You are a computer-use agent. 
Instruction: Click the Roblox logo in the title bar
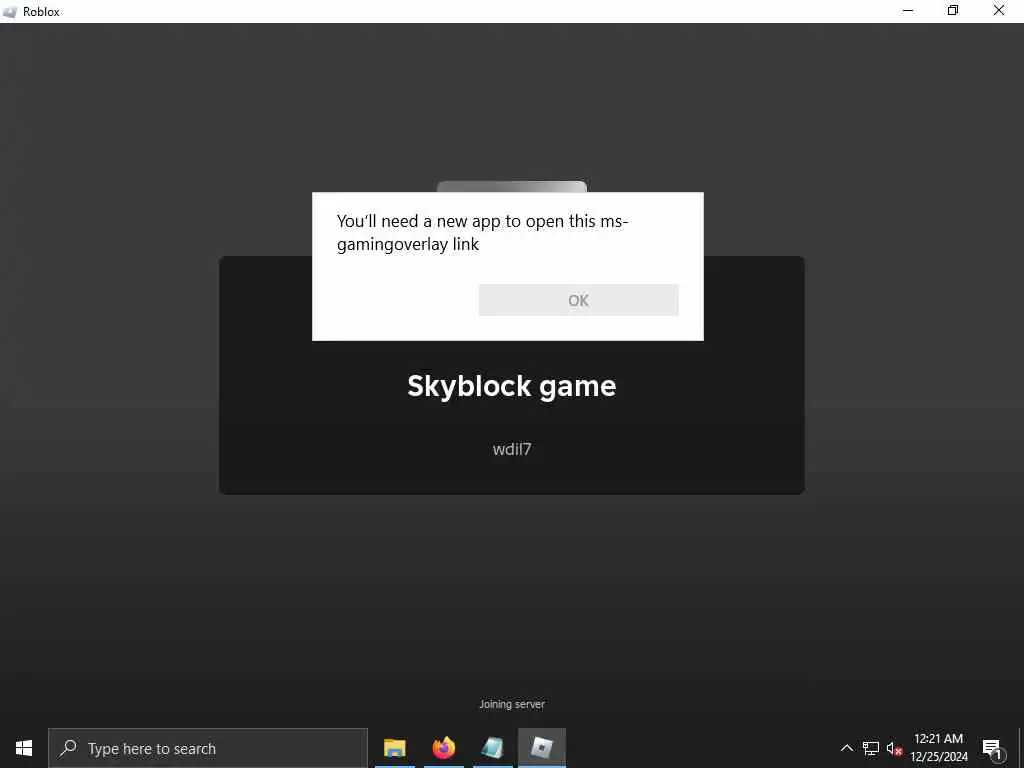point(9,11)
